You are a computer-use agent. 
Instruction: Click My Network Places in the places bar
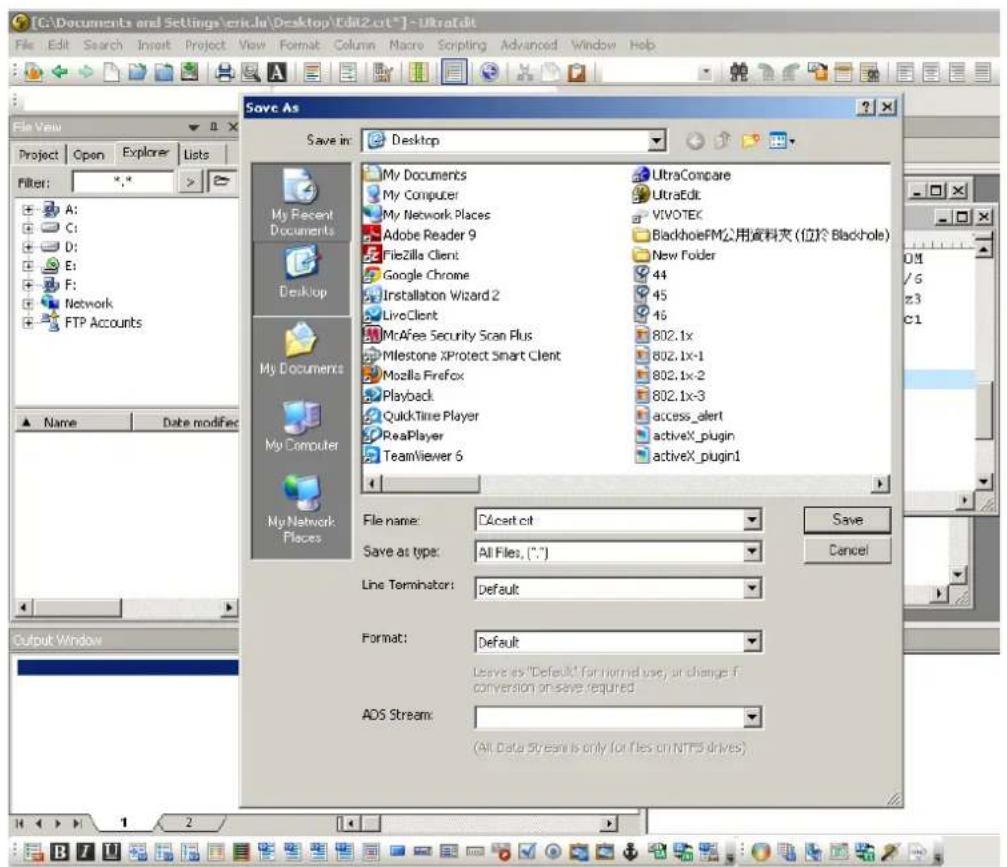coord(302,509)
